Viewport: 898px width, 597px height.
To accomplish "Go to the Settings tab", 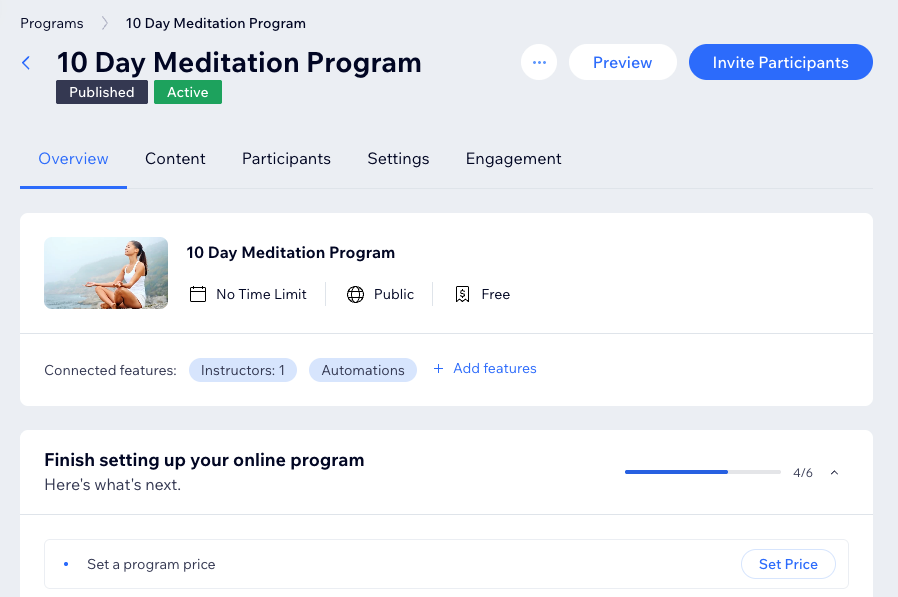I will (398, 158).
